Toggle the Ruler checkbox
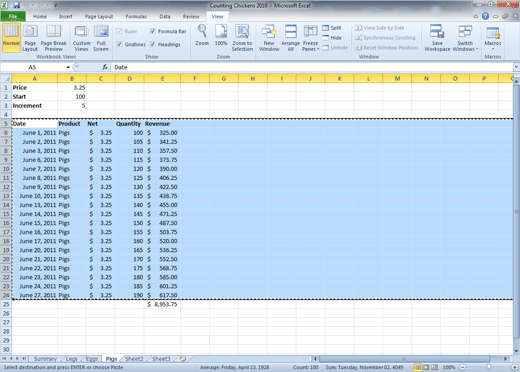Viewport: 520px width, 372px height. click(119, 31)
